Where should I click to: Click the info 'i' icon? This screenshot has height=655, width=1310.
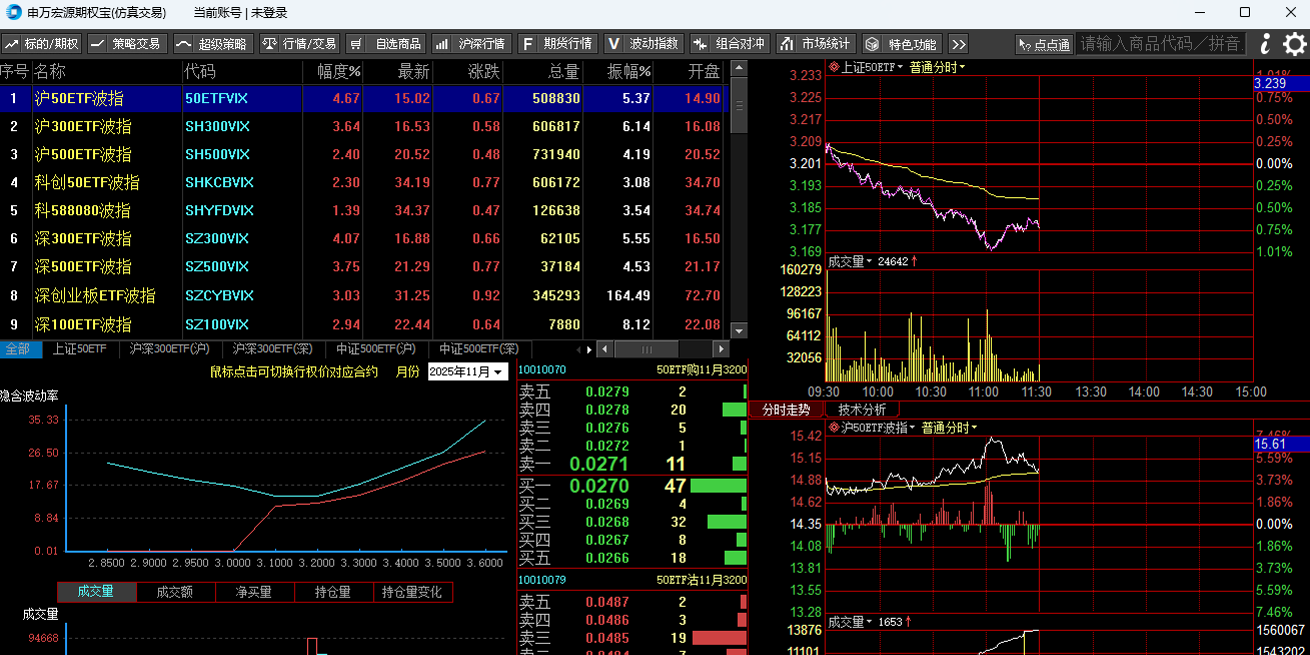click(1265, 44)
